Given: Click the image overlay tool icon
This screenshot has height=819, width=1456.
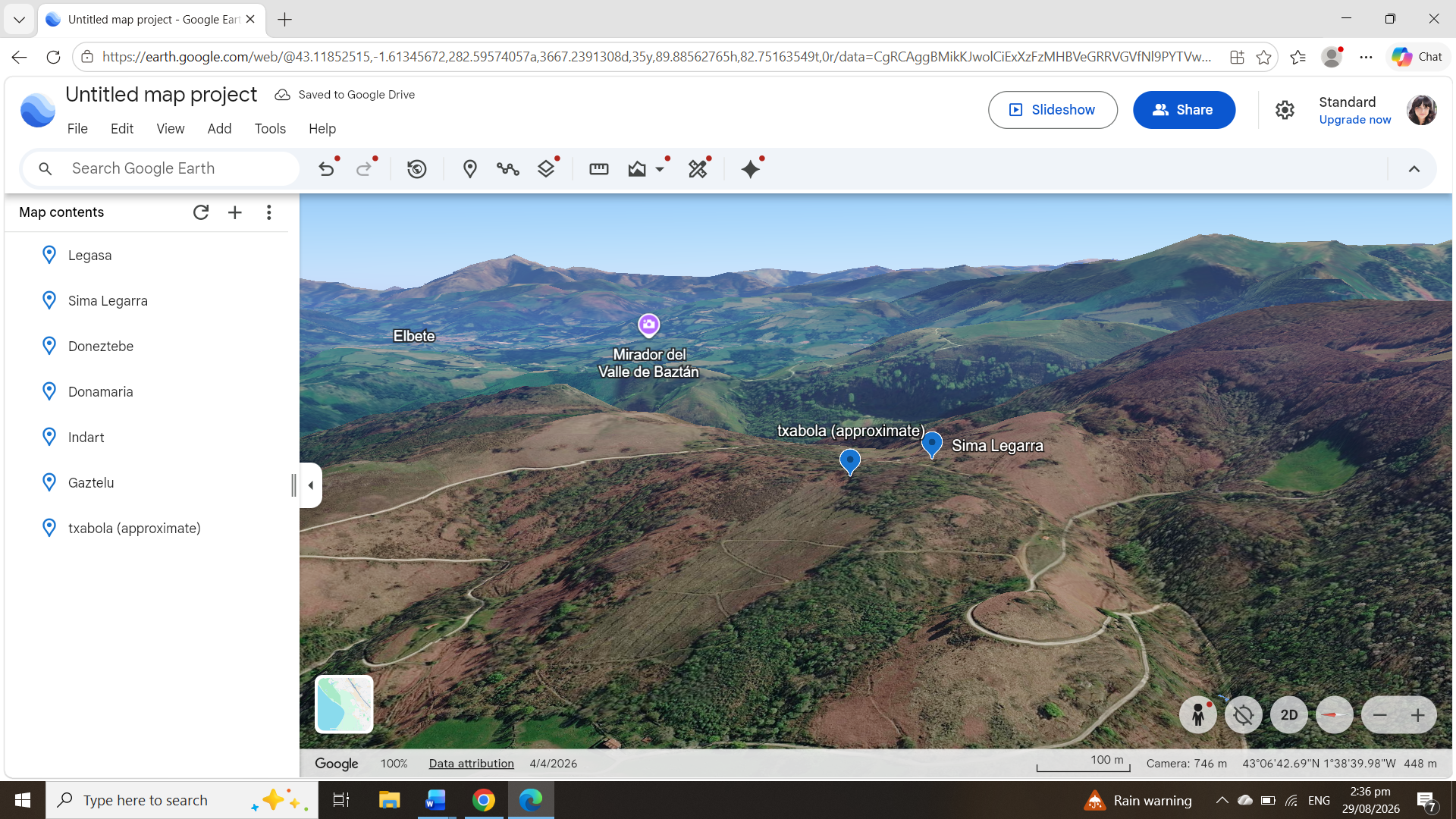Looking at the screenshot, I should coord(637,169).
